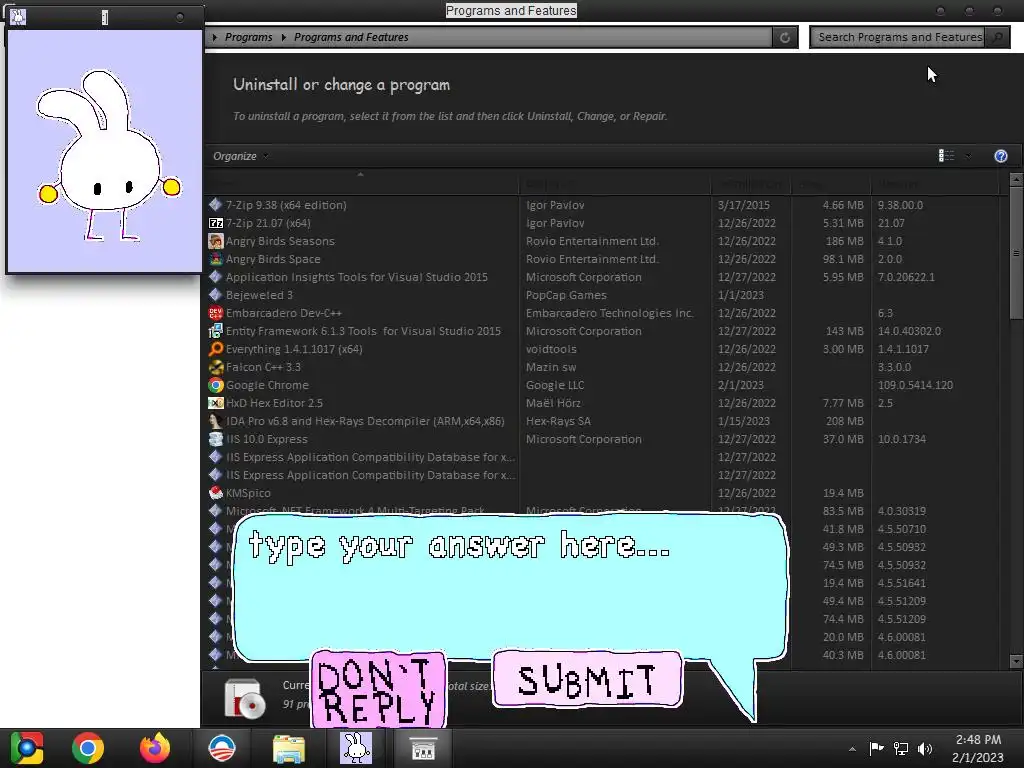Image resolution: width=1024 pixels, height=768 pixels.
Task: Click the installer disc icon in details pane
Action: (244, 699)
